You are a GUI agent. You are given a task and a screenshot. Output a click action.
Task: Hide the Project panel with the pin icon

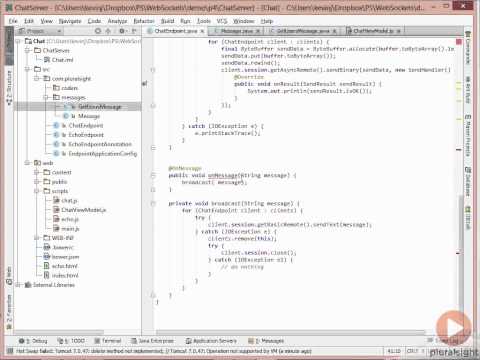[x=134, y=31]
